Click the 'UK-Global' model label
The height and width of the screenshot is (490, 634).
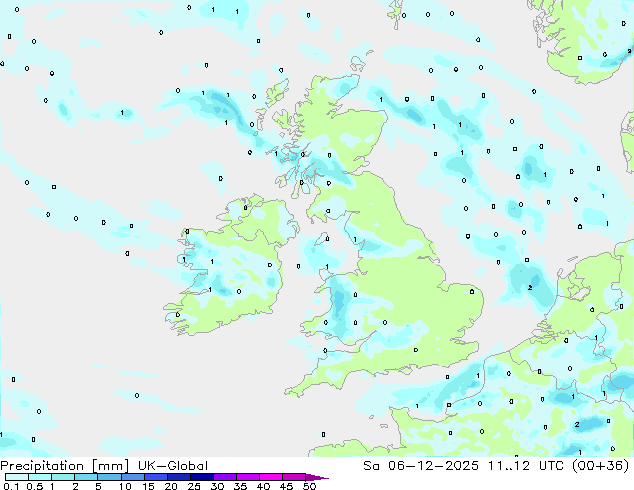pos(173,466)
